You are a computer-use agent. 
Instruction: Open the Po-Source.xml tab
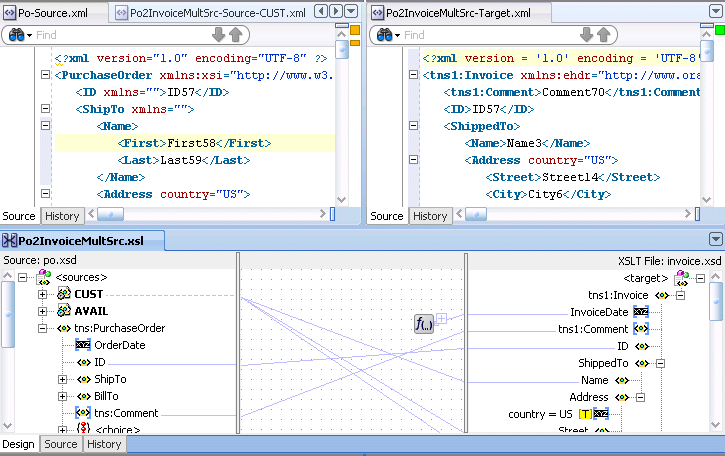[45, 13]
